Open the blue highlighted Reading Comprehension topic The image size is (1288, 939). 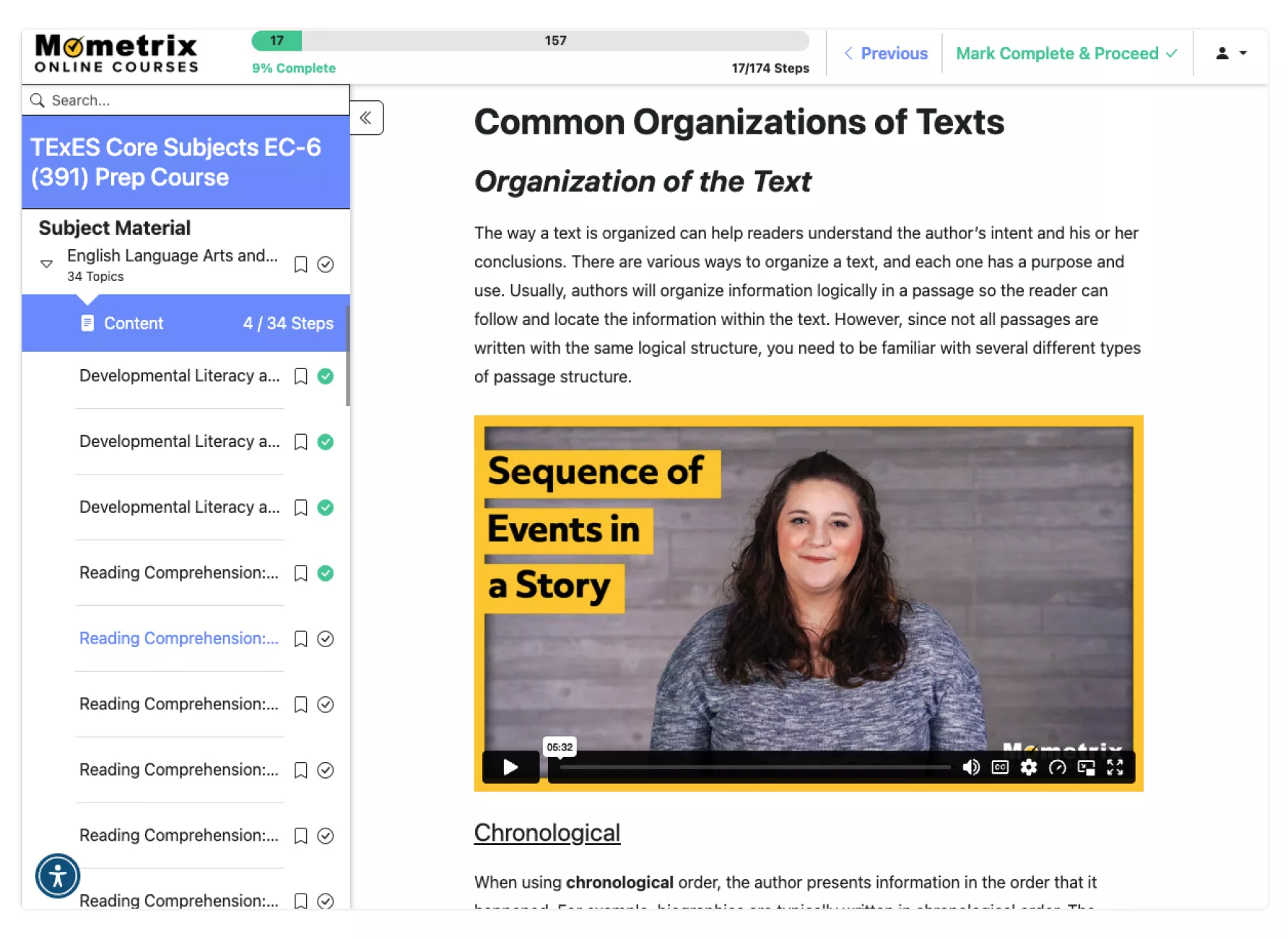click(179, 639)
